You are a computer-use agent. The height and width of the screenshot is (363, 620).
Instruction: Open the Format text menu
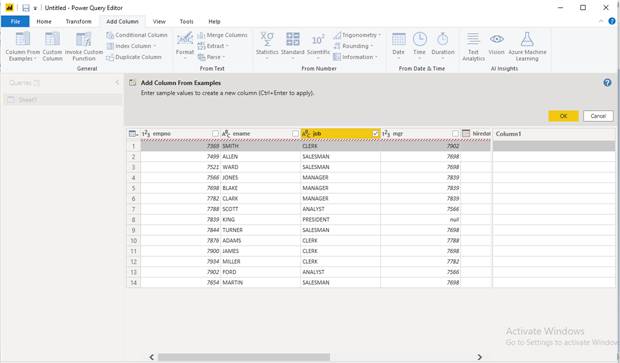click(x=185, y=46)
